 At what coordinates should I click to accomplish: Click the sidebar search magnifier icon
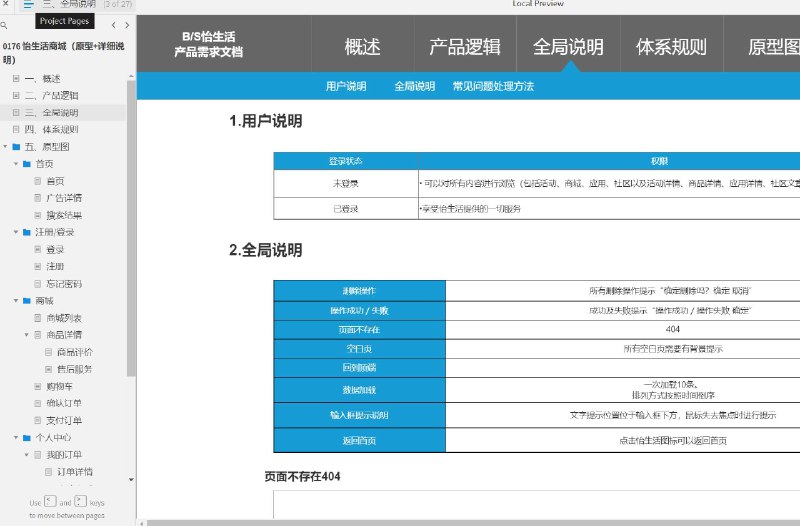point(4,24)
